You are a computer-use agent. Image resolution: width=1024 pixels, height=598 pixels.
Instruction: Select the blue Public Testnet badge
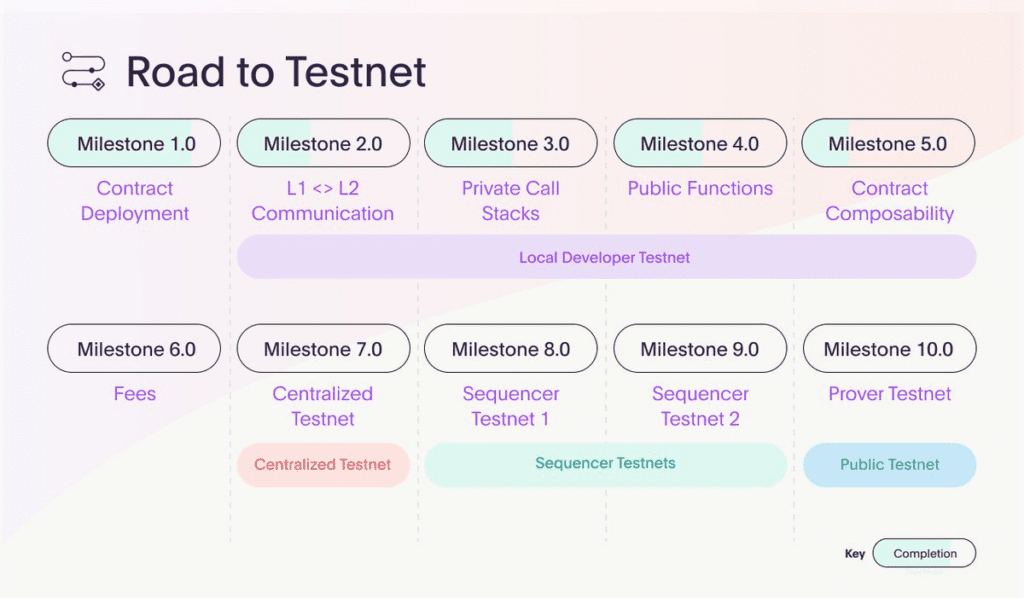click(x=889, y=465)
